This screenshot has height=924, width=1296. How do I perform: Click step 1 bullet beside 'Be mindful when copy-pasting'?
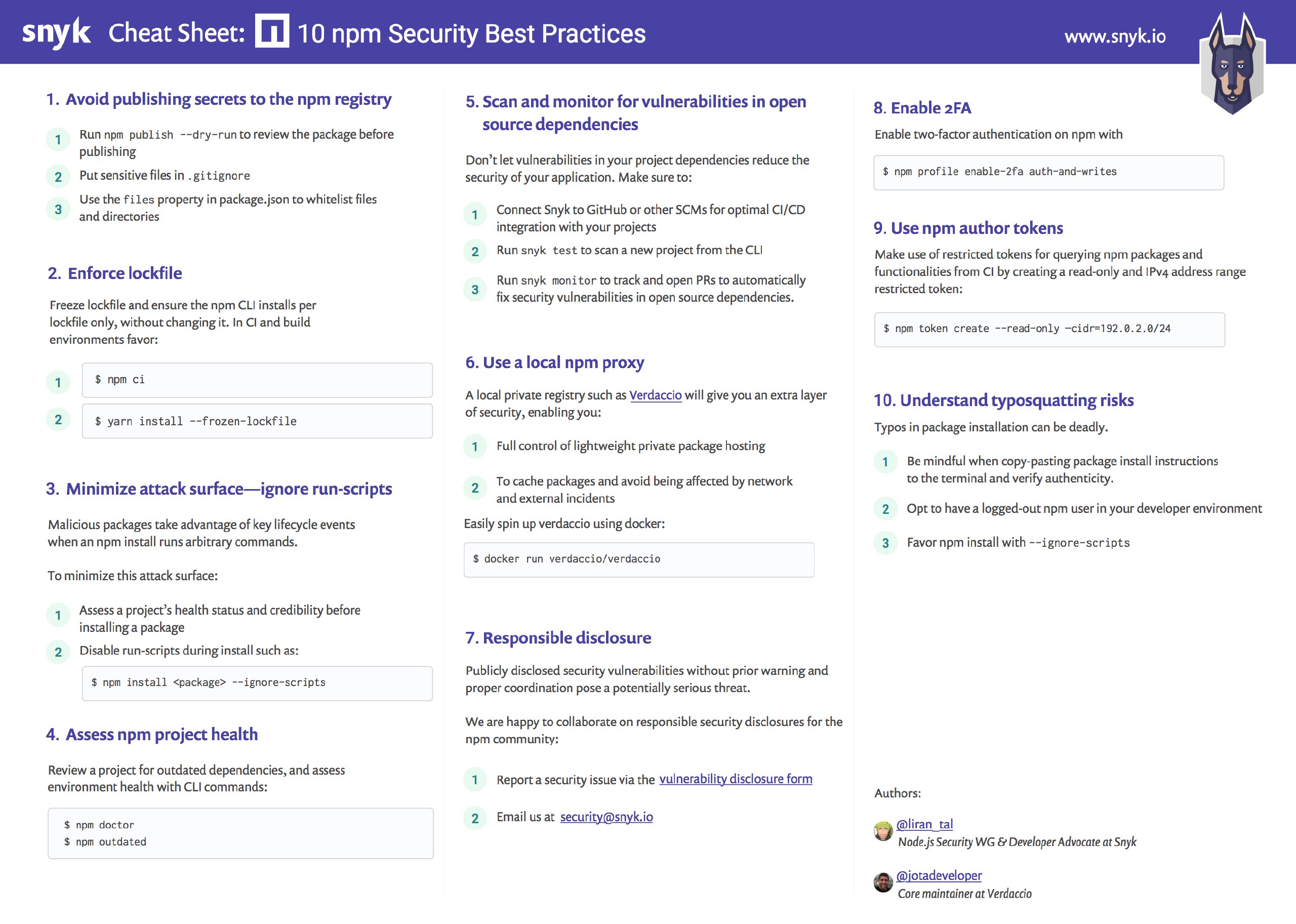[x=885, y=461]
